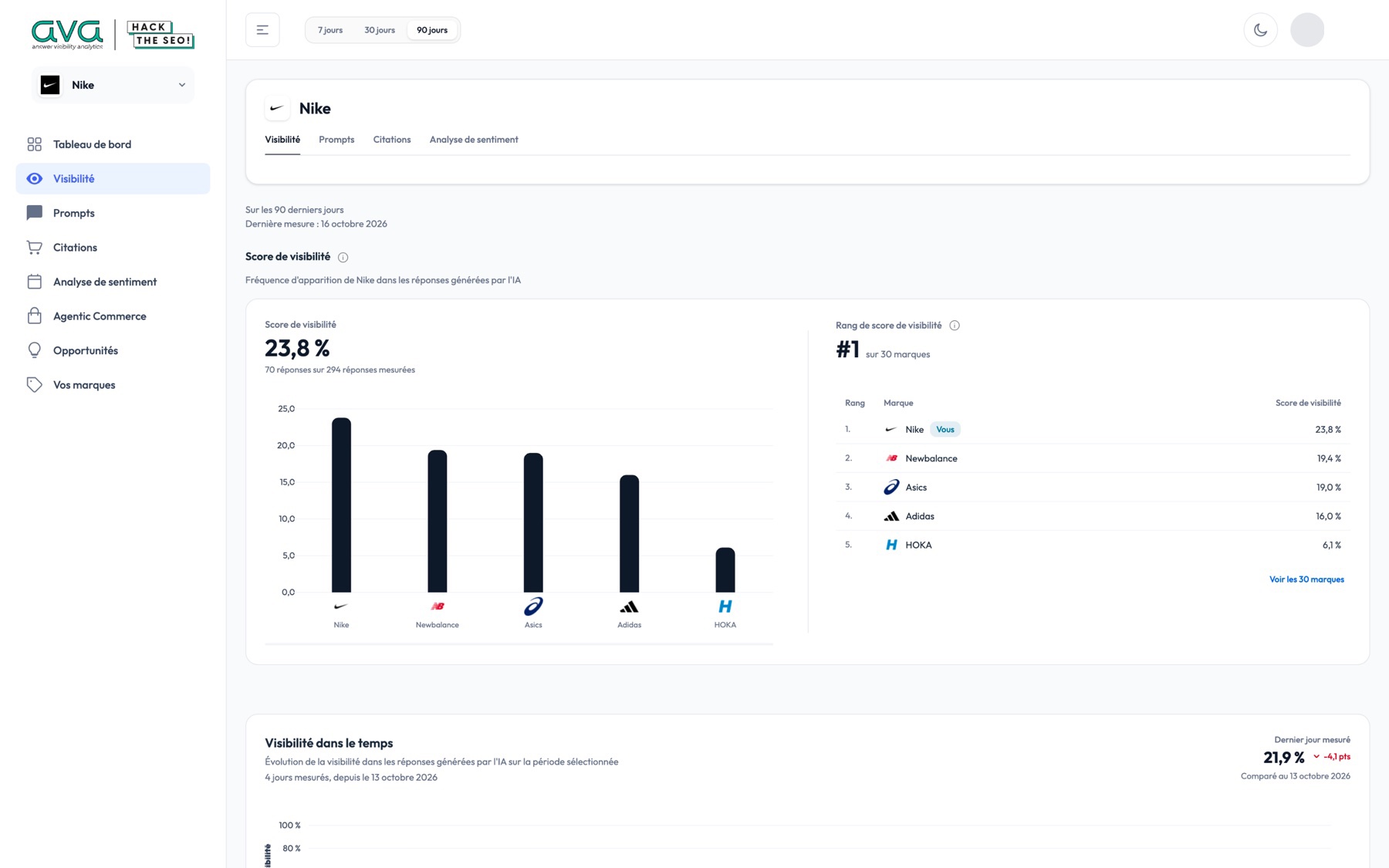Select the 7 jours period
Image resolution: width=1389 pixels, height=868 pixels.
coord(330,30)
